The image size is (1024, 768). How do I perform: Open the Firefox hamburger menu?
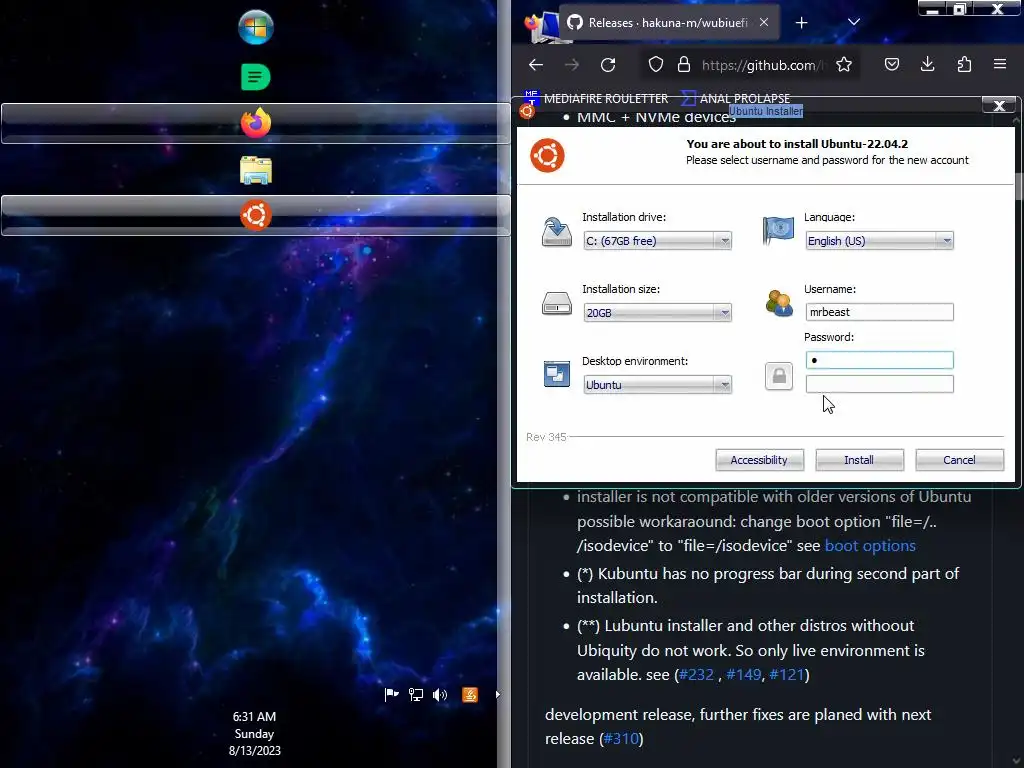click(1000, 64)
